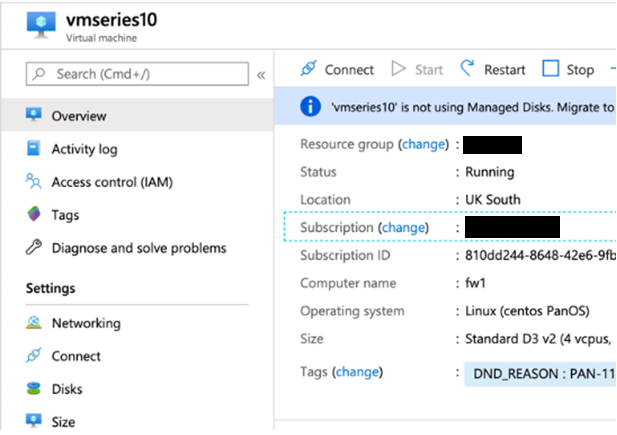Viewport: 617px width, 435px height.
Task: Click the Overview monitor icon in sidebar
Action: (34, 116)
